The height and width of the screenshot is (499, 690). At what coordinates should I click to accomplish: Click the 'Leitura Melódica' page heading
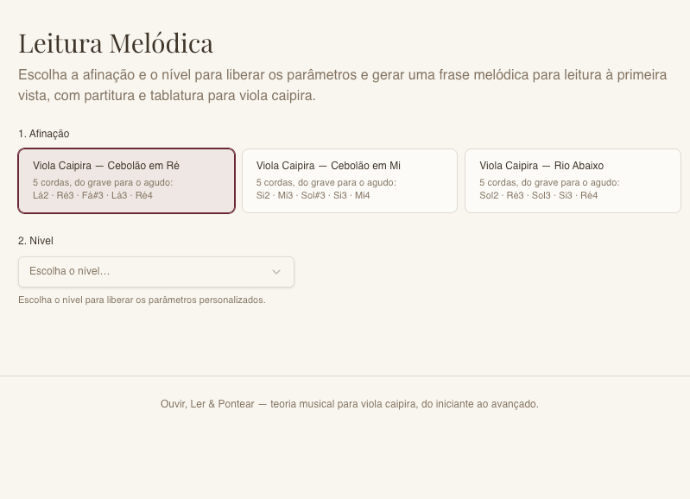(116, 44)
